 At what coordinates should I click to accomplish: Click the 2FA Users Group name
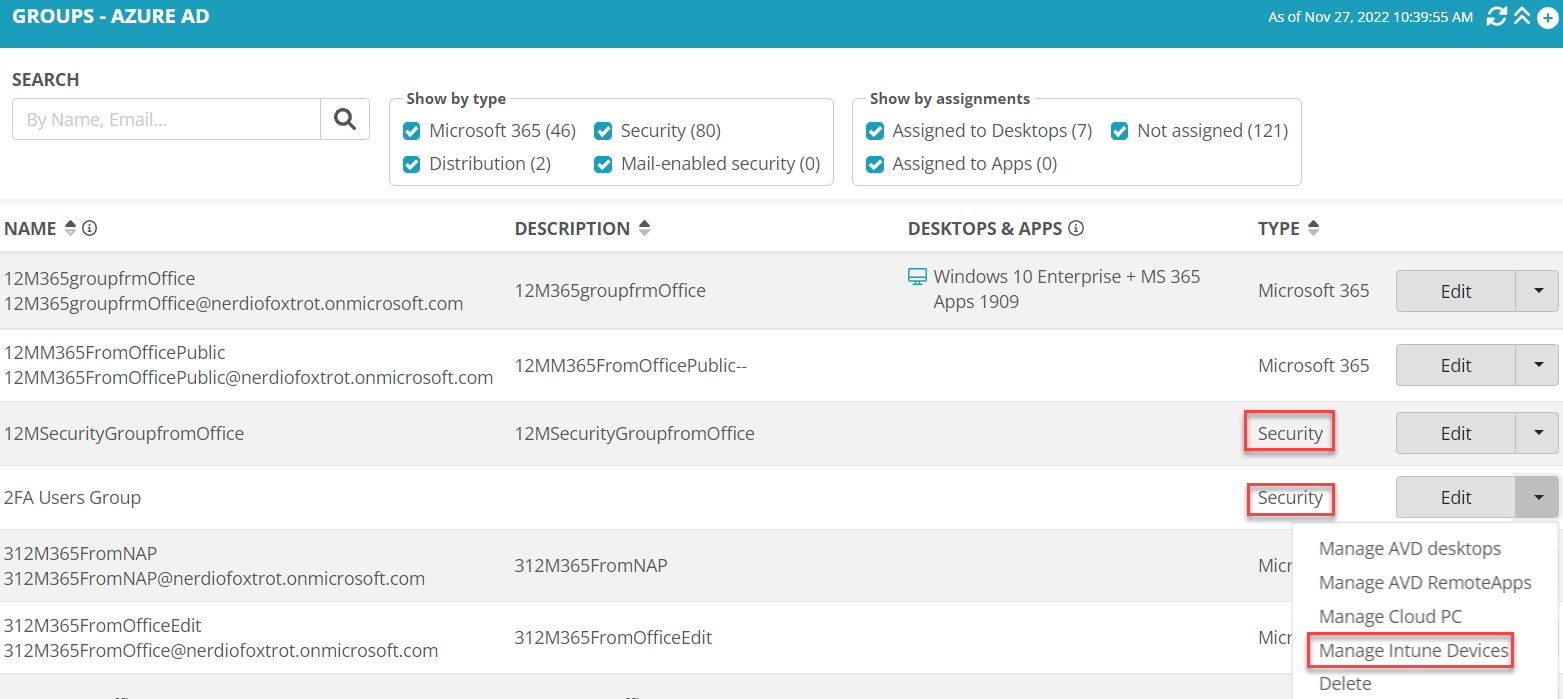73,497
